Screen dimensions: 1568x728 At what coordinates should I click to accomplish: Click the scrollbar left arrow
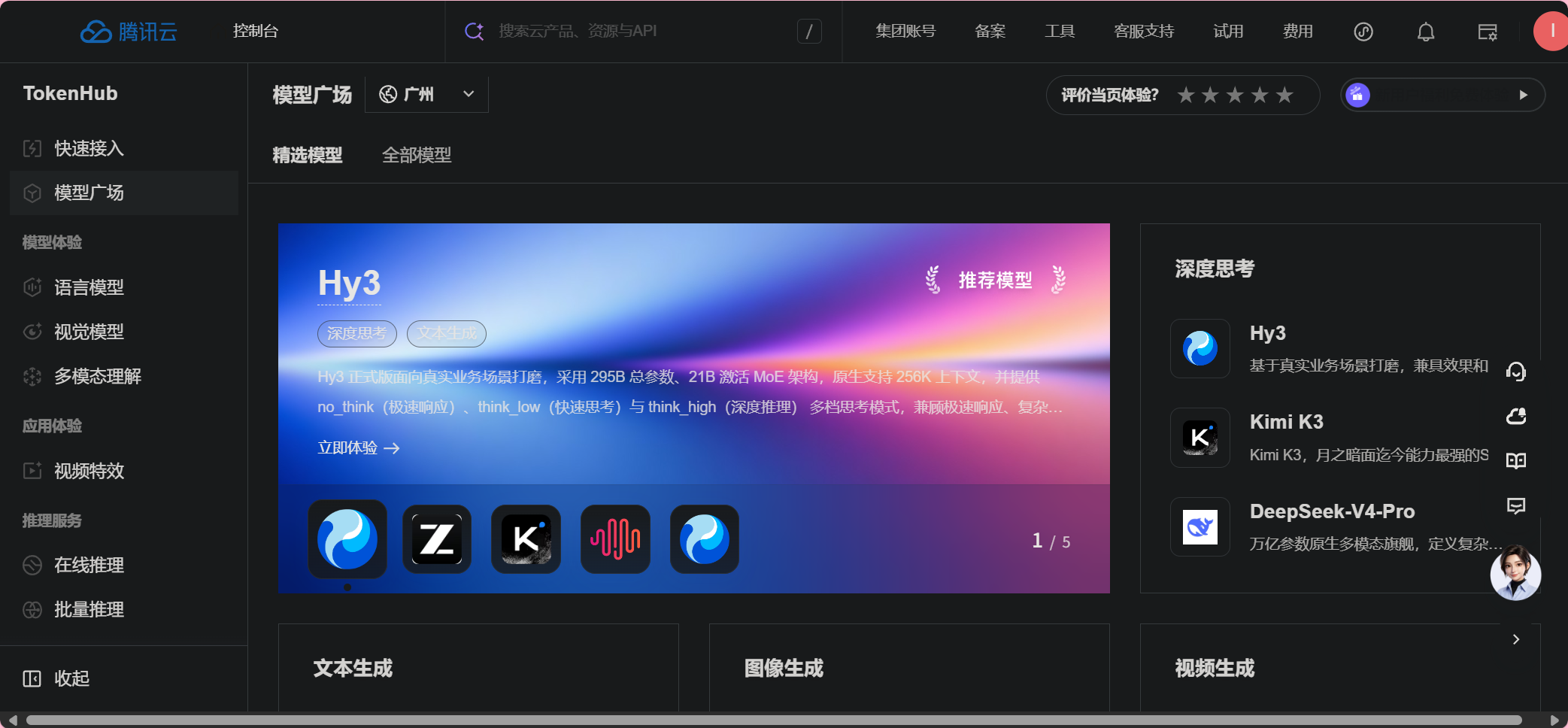click(x=12, y=720)
